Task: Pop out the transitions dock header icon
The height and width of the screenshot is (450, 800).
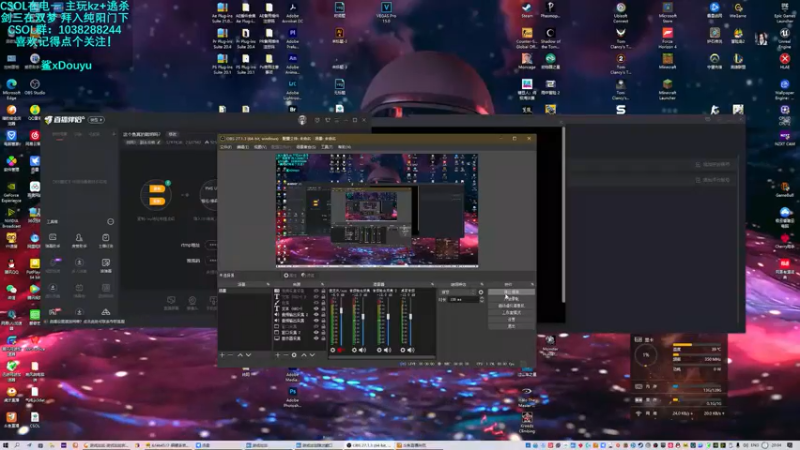Action: pyautogui.click(x=482, y=284)
